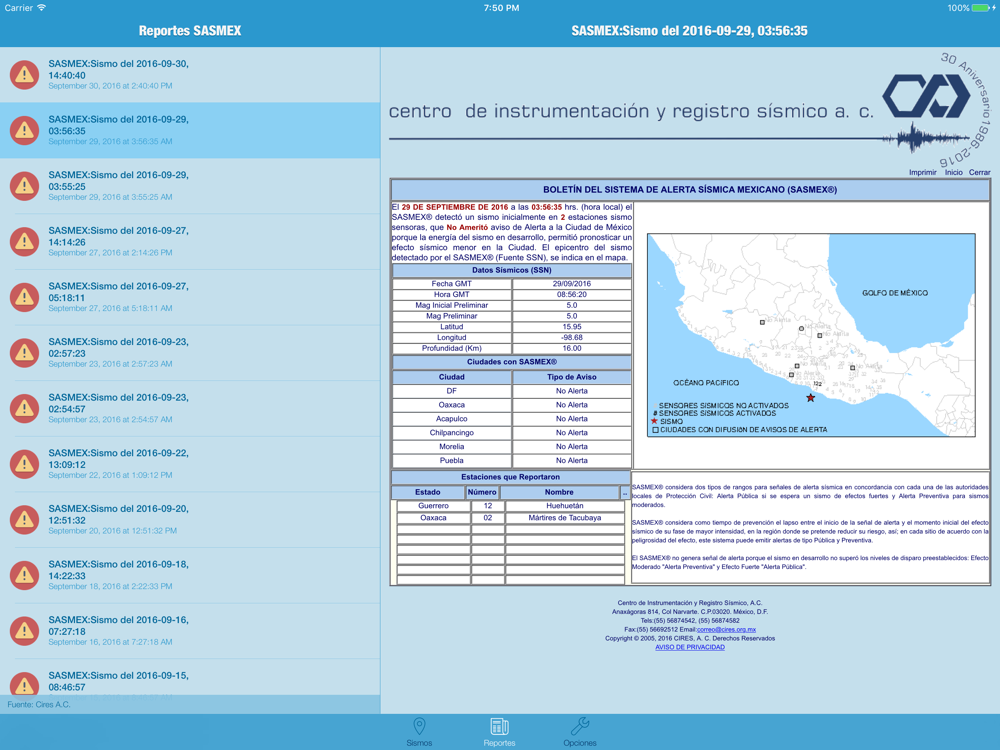Click the Guerrero state cell
1000x750 pixels.
pos(434,506)
